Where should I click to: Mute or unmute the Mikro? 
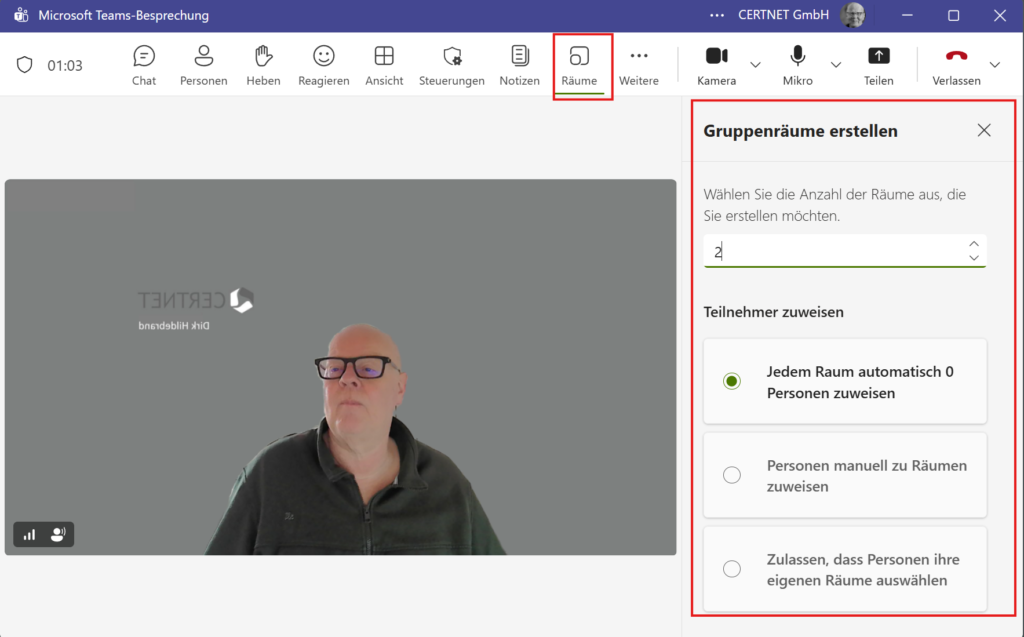798,64
